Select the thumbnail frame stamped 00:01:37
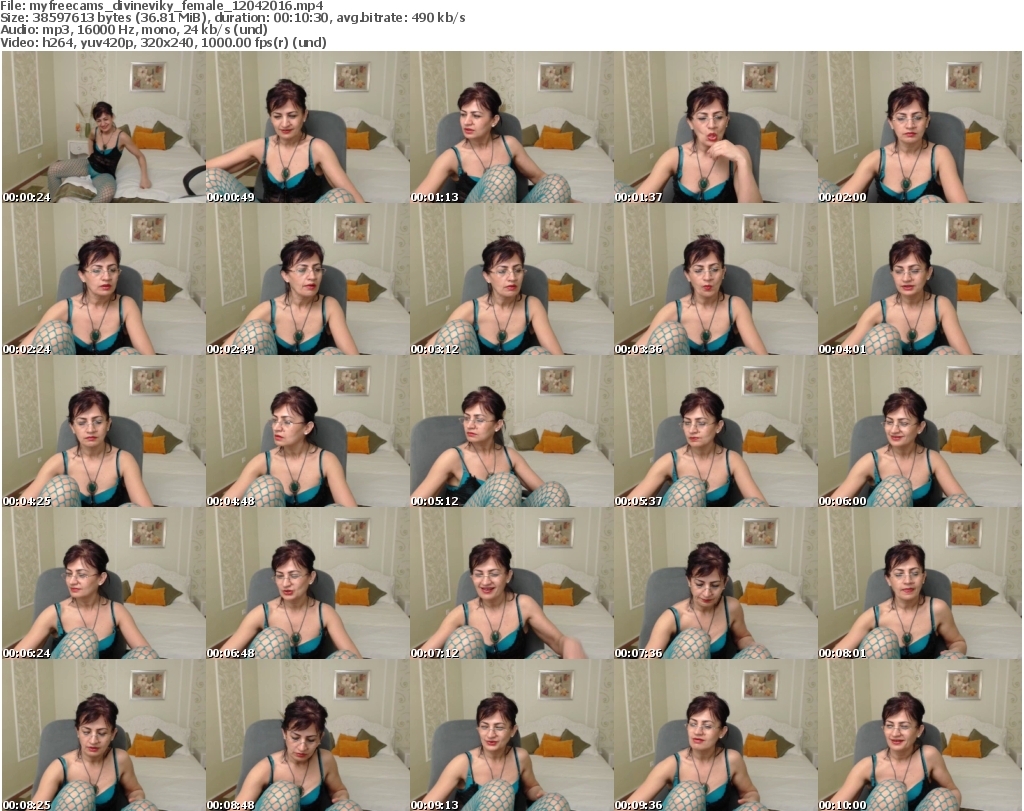1024x811 pixels. pos(715,127)
